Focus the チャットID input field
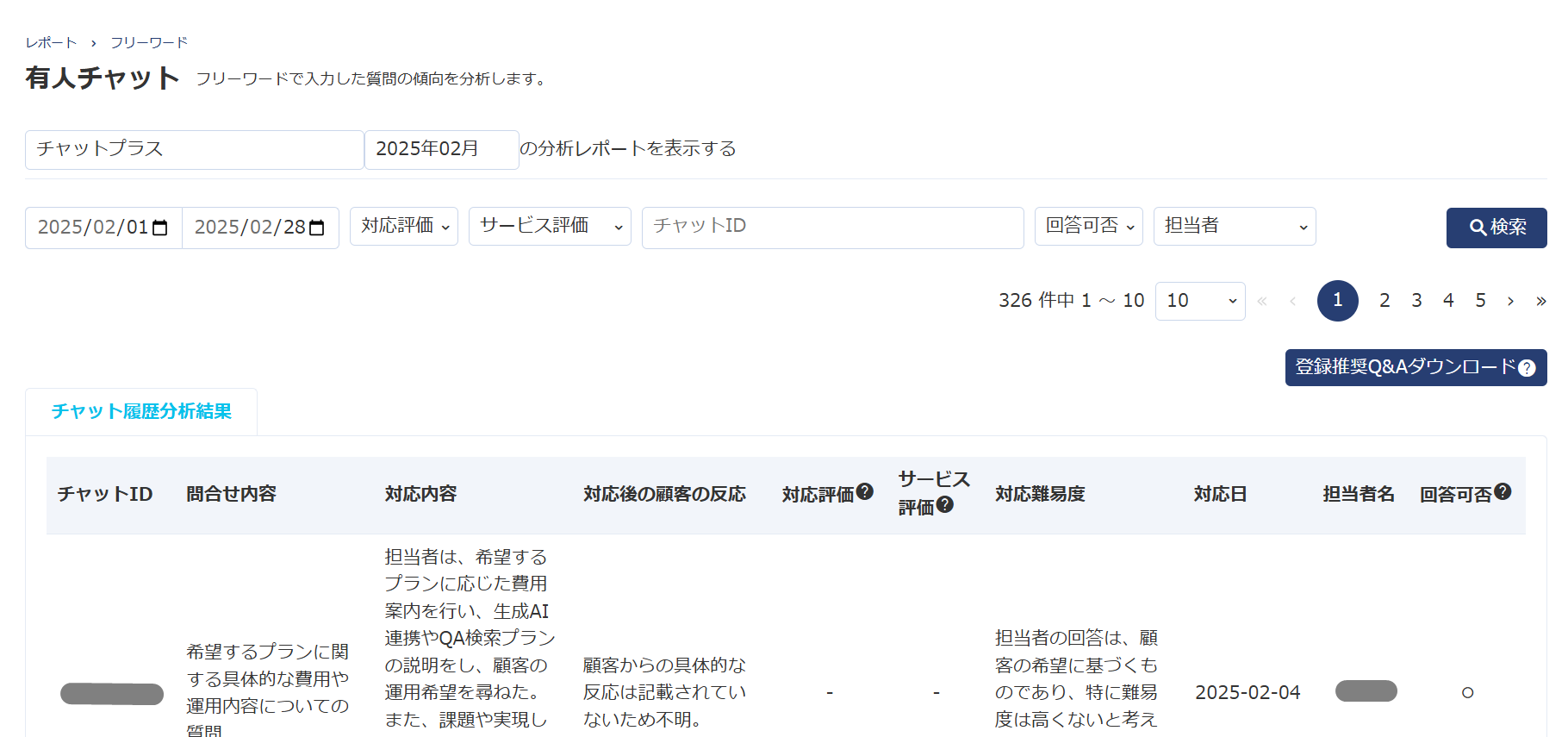 pyautogui.click(x=831, y=228)
